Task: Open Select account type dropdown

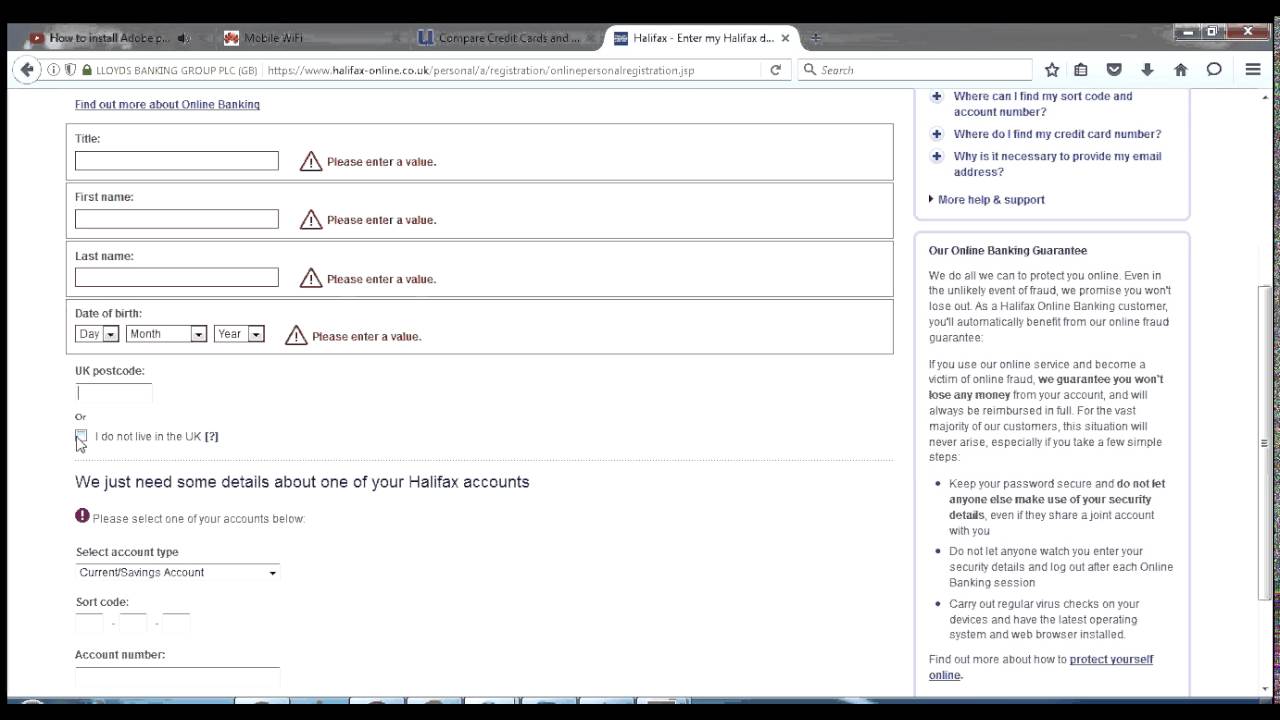Action: (x=177, y=573)
